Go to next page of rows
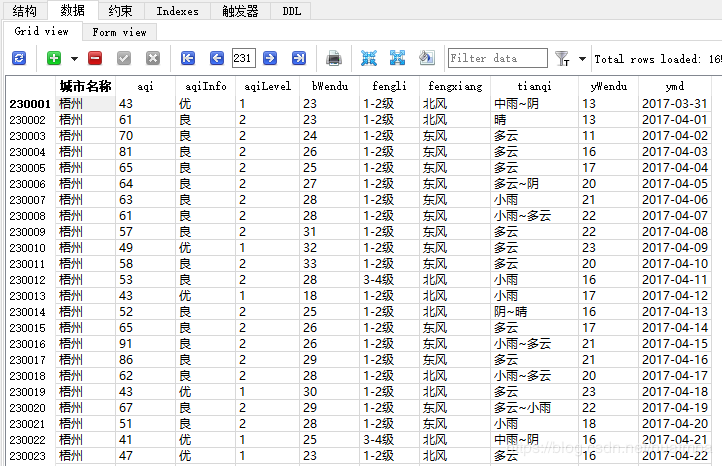The height and width of the screenshot is (466, 722). (270, 58)
